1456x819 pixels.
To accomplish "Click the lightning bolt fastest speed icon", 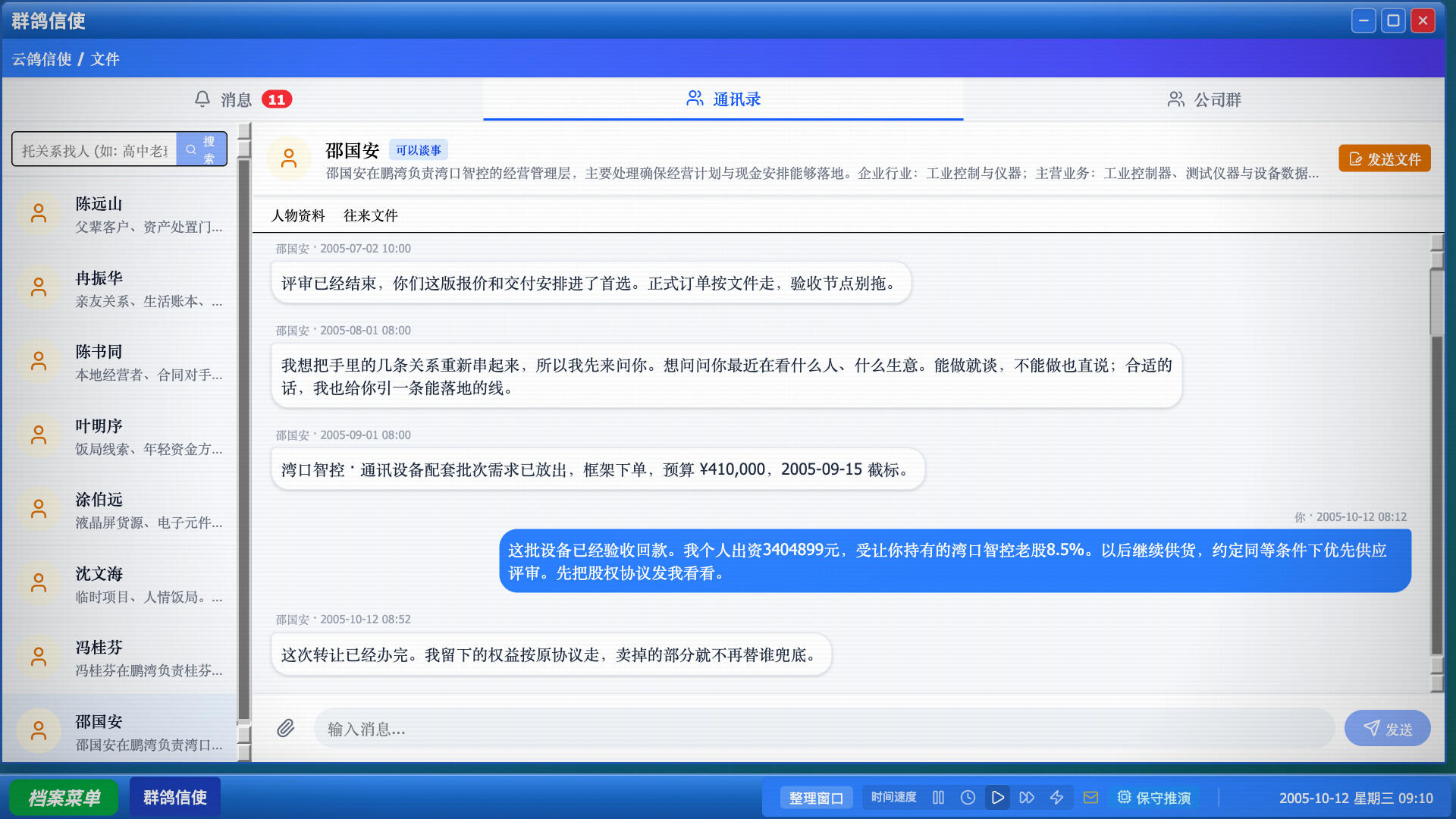I will click(x=1056, y=798).
